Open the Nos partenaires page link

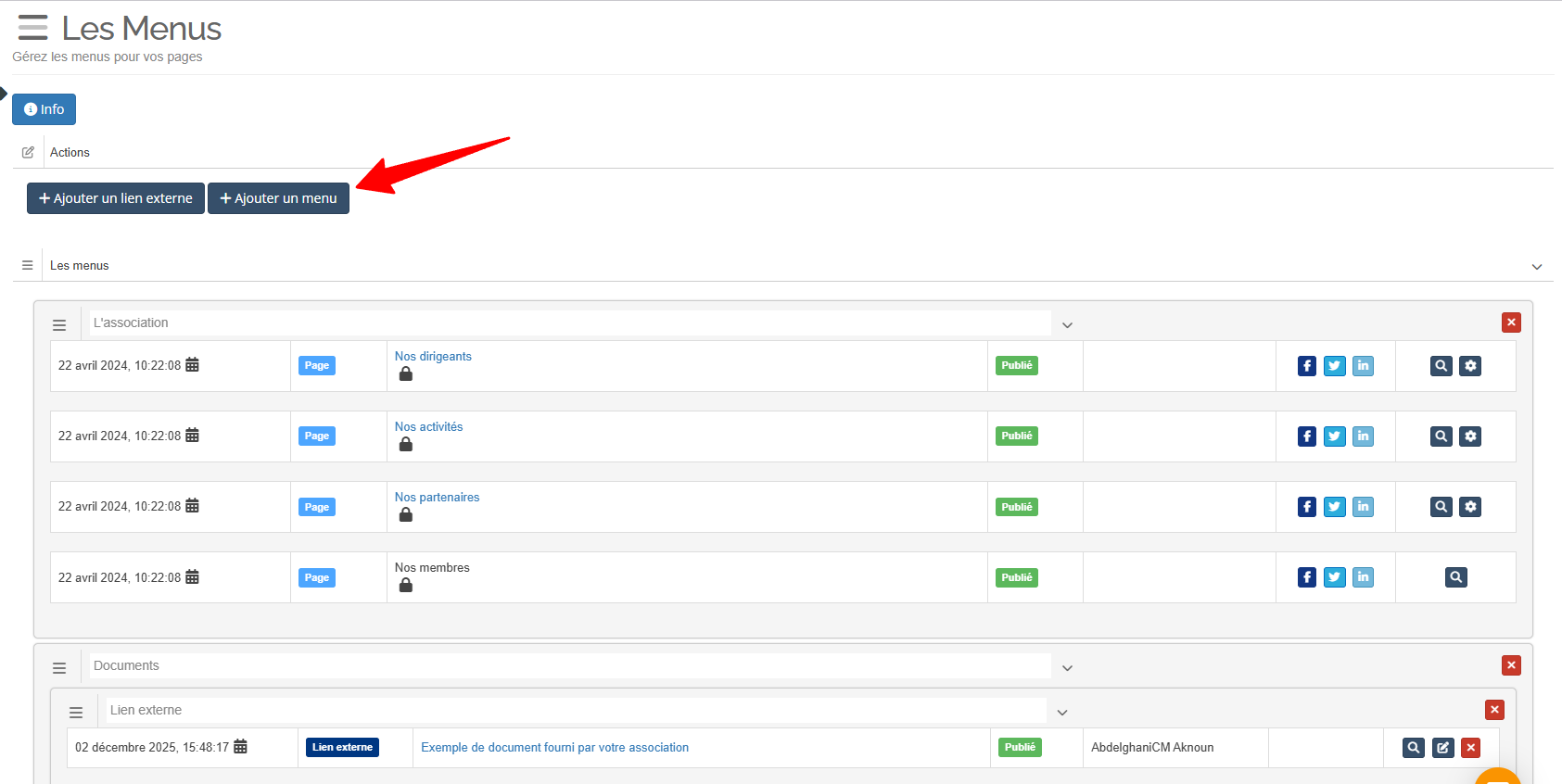coord(437,498)
